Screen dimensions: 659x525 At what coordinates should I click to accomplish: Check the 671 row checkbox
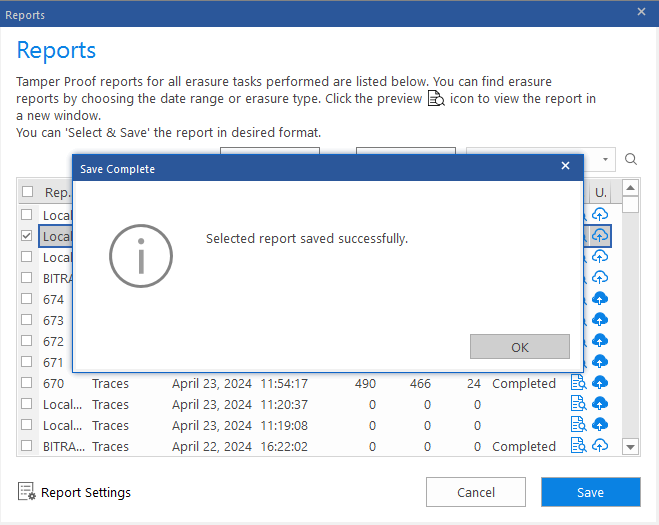coord(26,361)
